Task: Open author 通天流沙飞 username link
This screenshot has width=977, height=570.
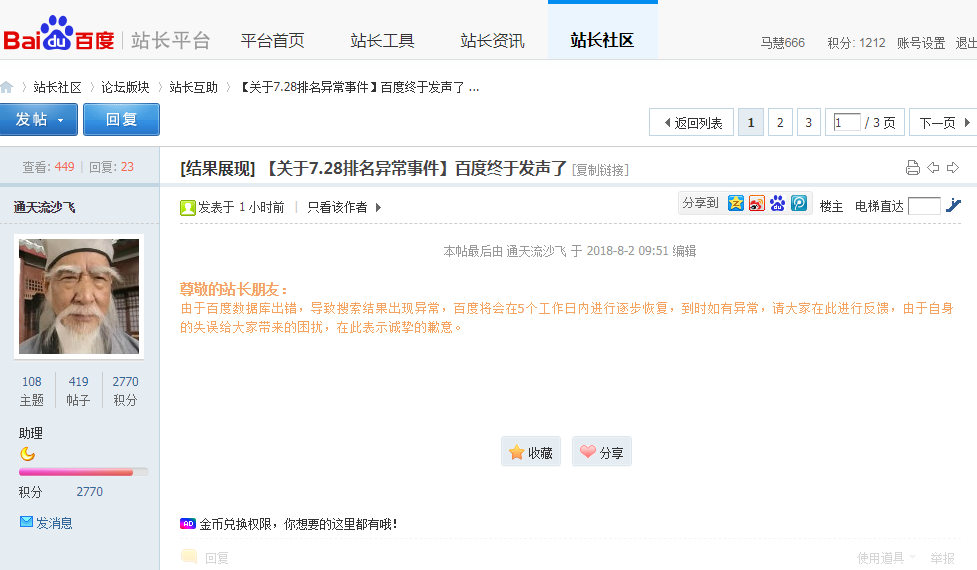Action: (44, 207)
